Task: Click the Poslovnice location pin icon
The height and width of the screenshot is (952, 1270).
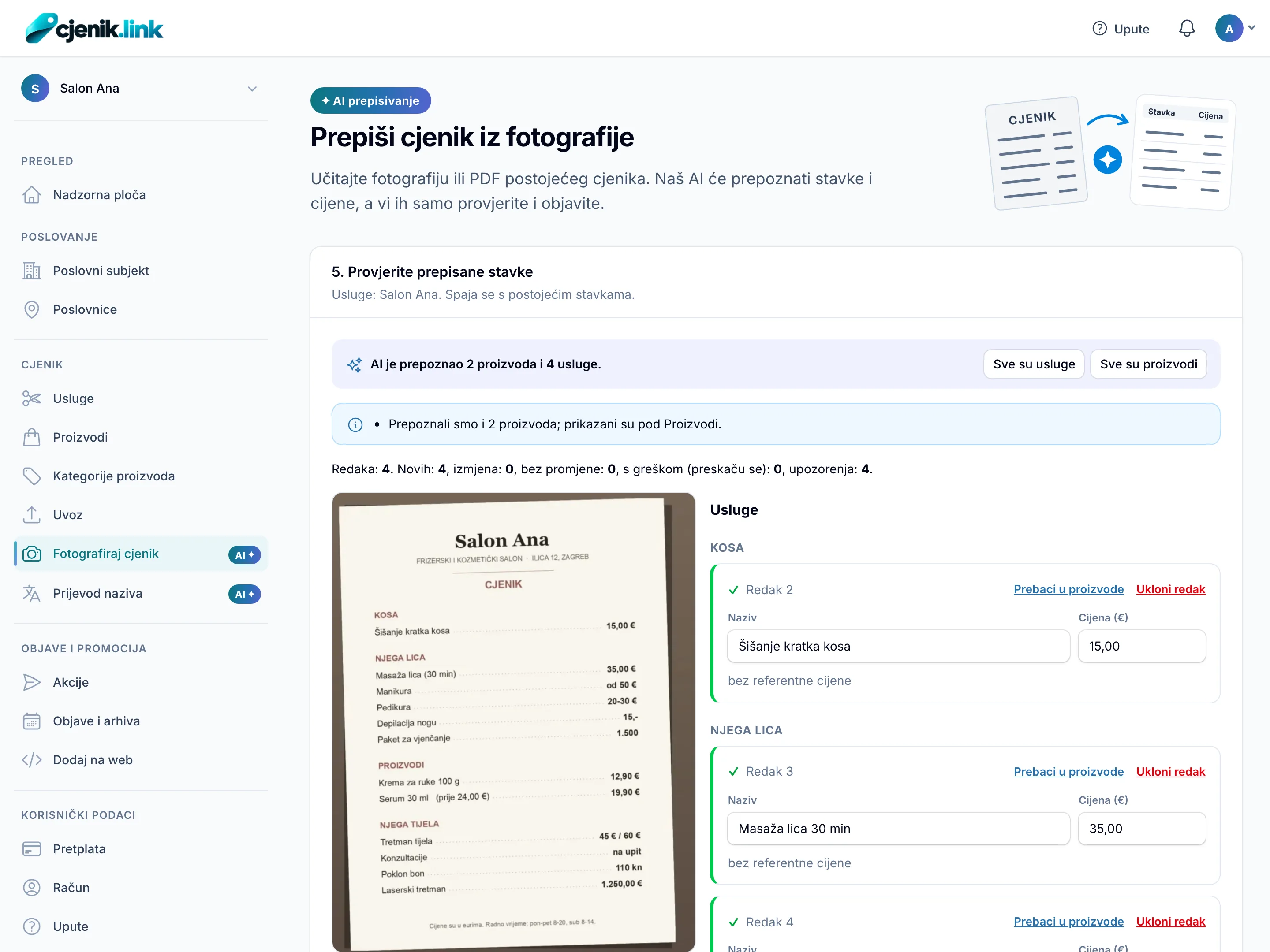Action: click(32, 310)
